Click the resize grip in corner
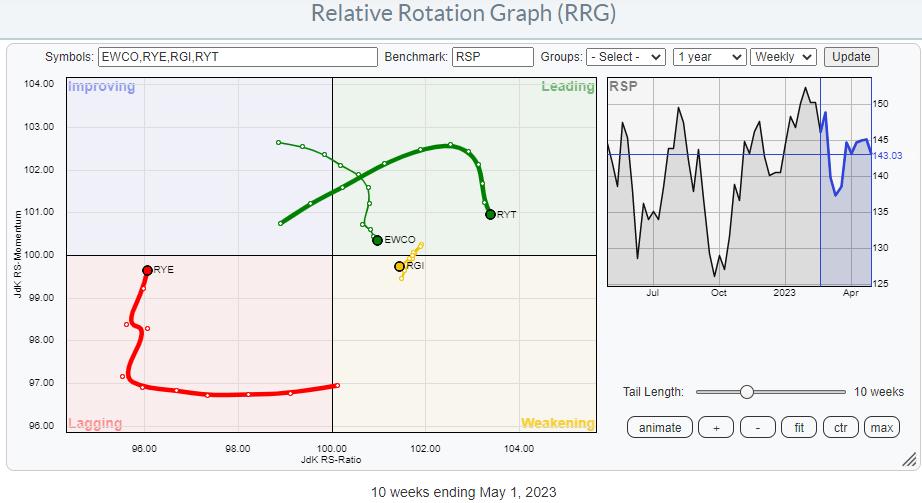Screen dimensions: 922x503 click(x=908, y=460)
